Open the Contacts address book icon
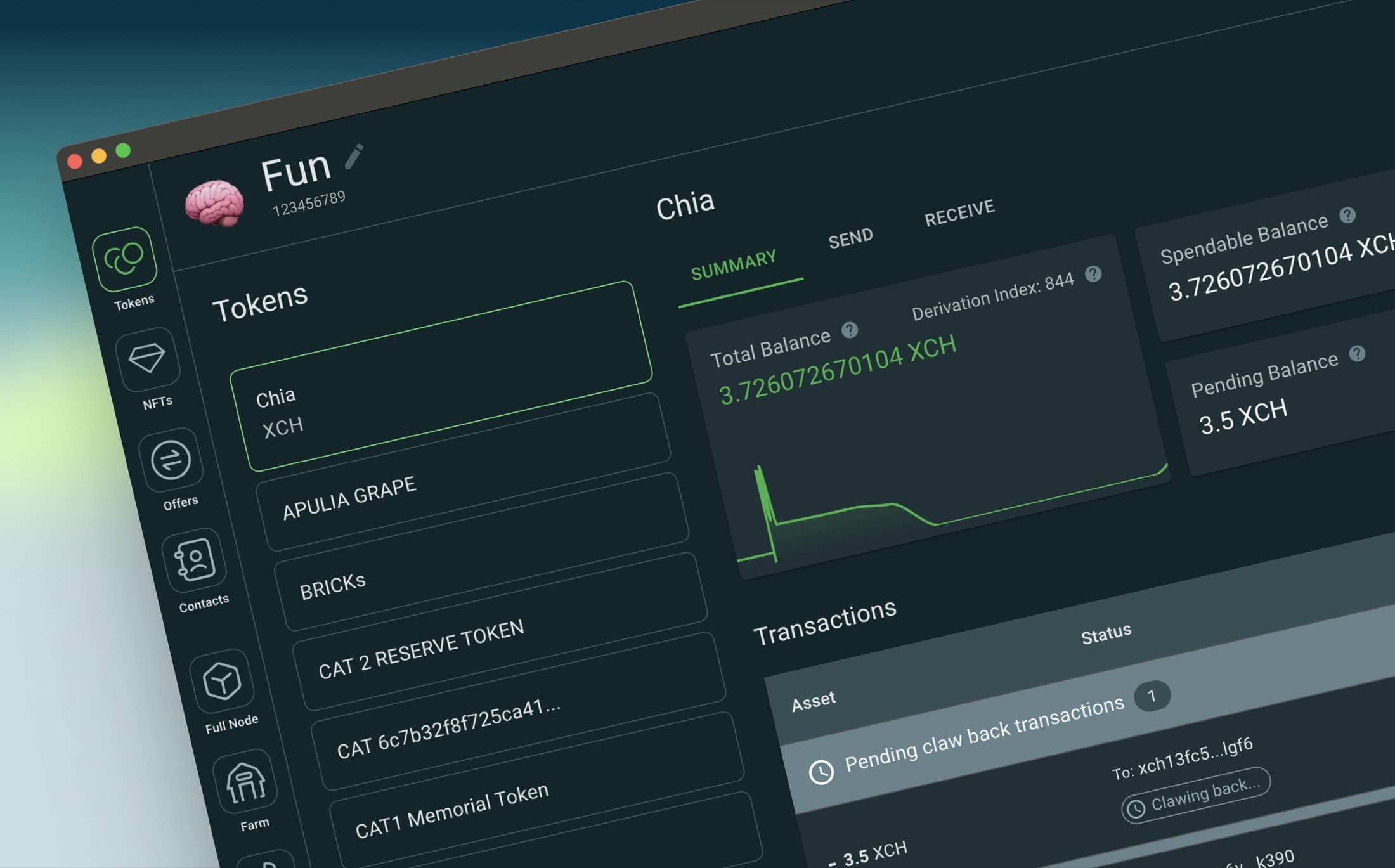 (194, 560)
